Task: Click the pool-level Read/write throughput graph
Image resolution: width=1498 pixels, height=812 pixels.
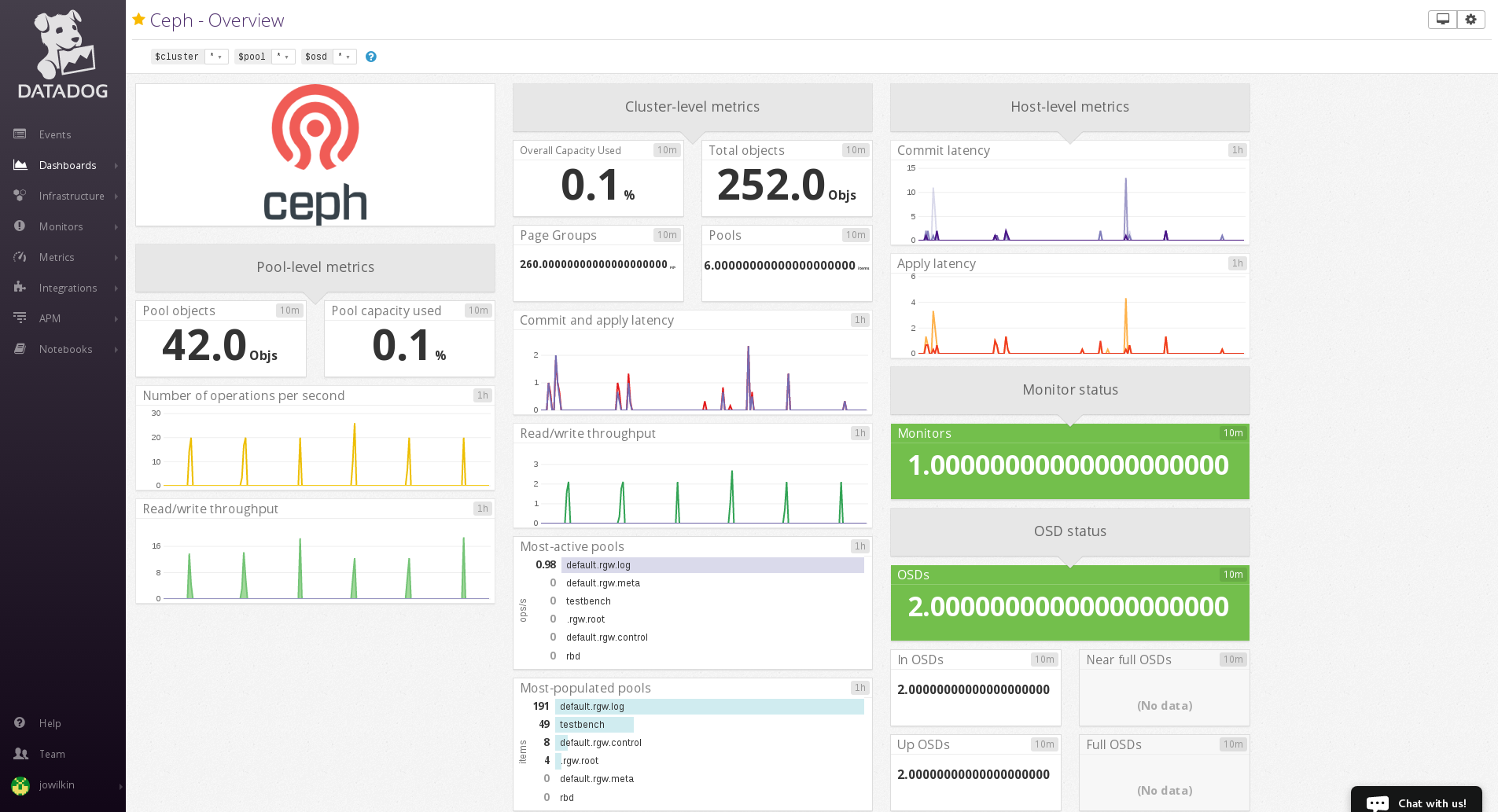Action: coord(315,562)
